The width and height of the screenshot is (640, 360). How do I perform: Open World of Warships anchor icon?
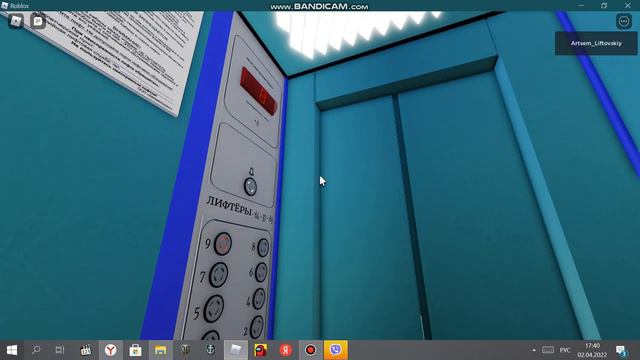[211, 350]
